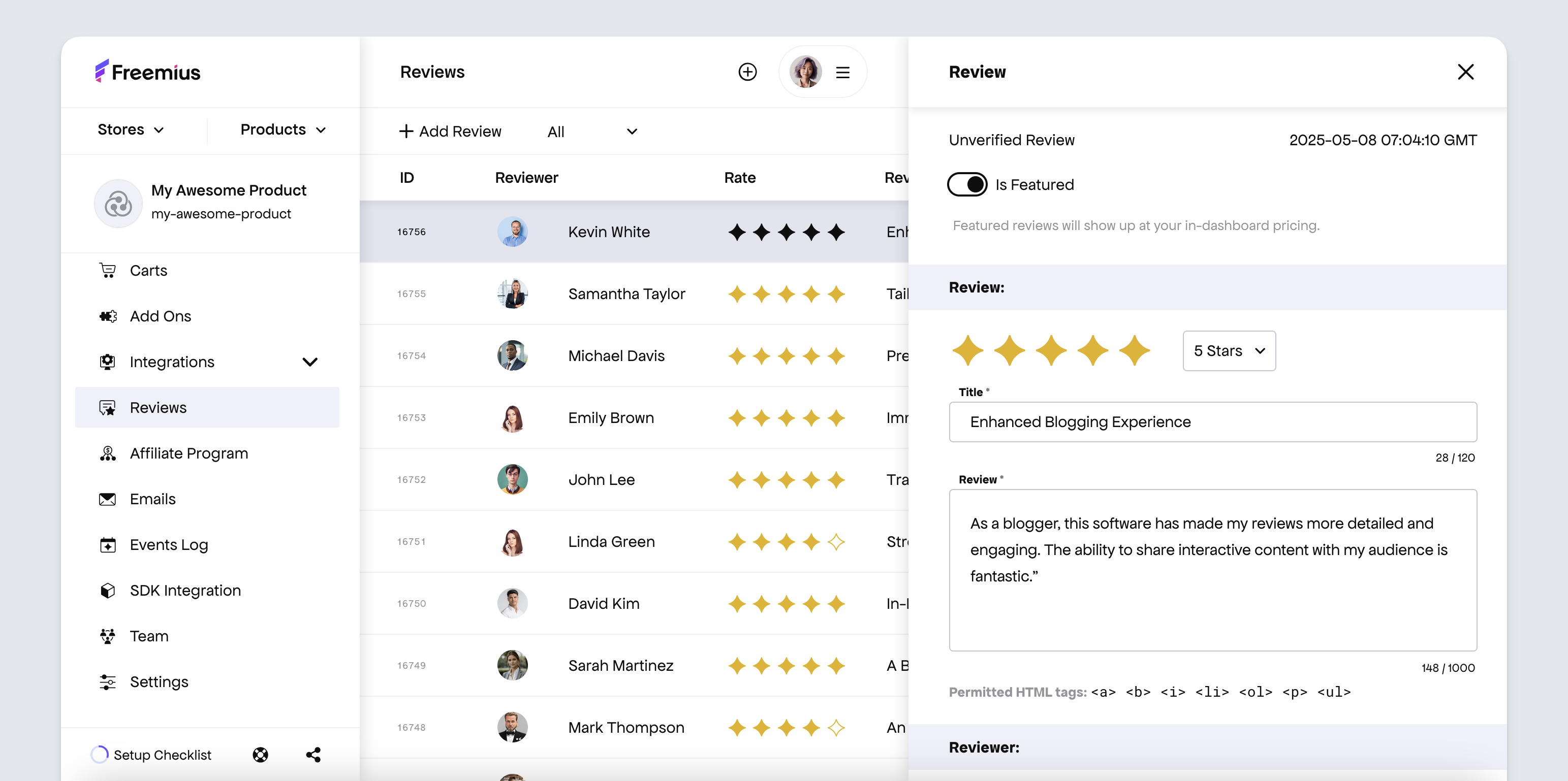Screen dimensions: 1568x781
Task: Go to Settings in the sidebar
Action: 159,681
